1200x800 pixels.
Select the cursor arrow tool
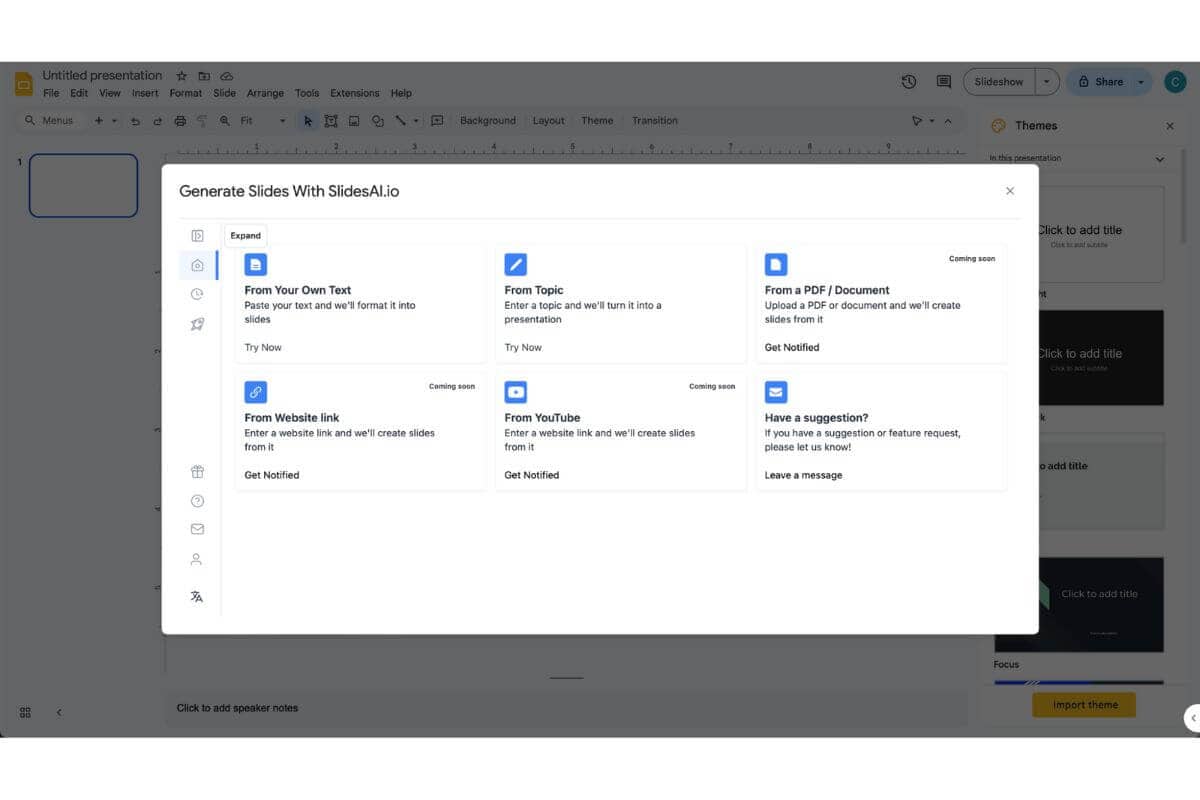(308, 121)
